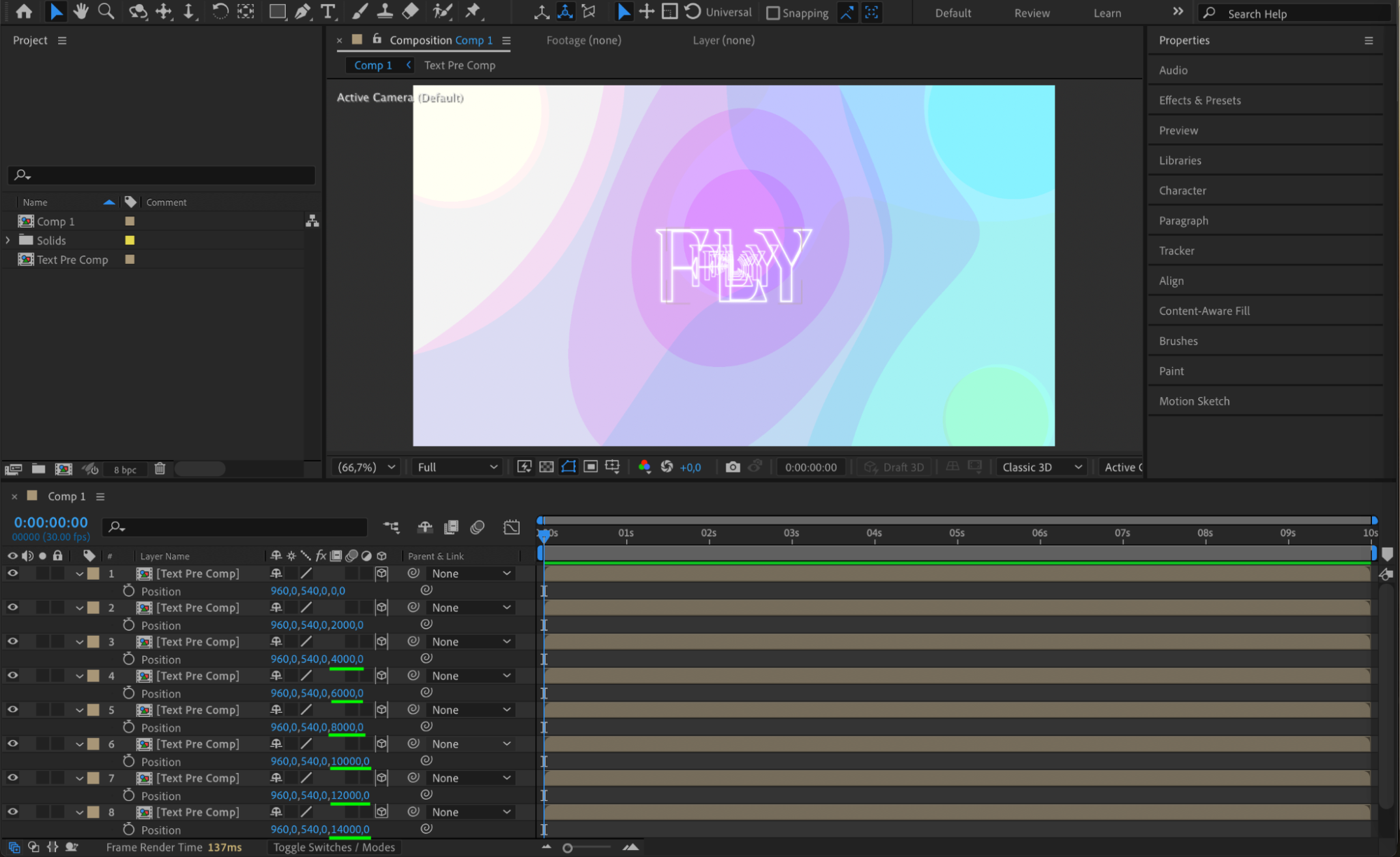Click the Search Help field
This screenshot has width=1400, height=857.
point(1296,13)
